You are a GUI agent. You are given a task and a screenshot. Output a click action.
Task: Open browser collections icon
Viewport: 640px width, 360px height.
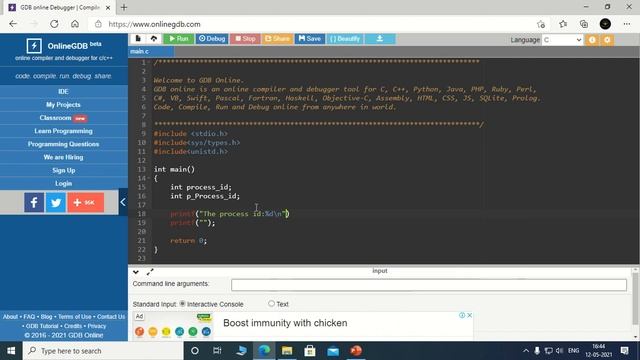584,24
